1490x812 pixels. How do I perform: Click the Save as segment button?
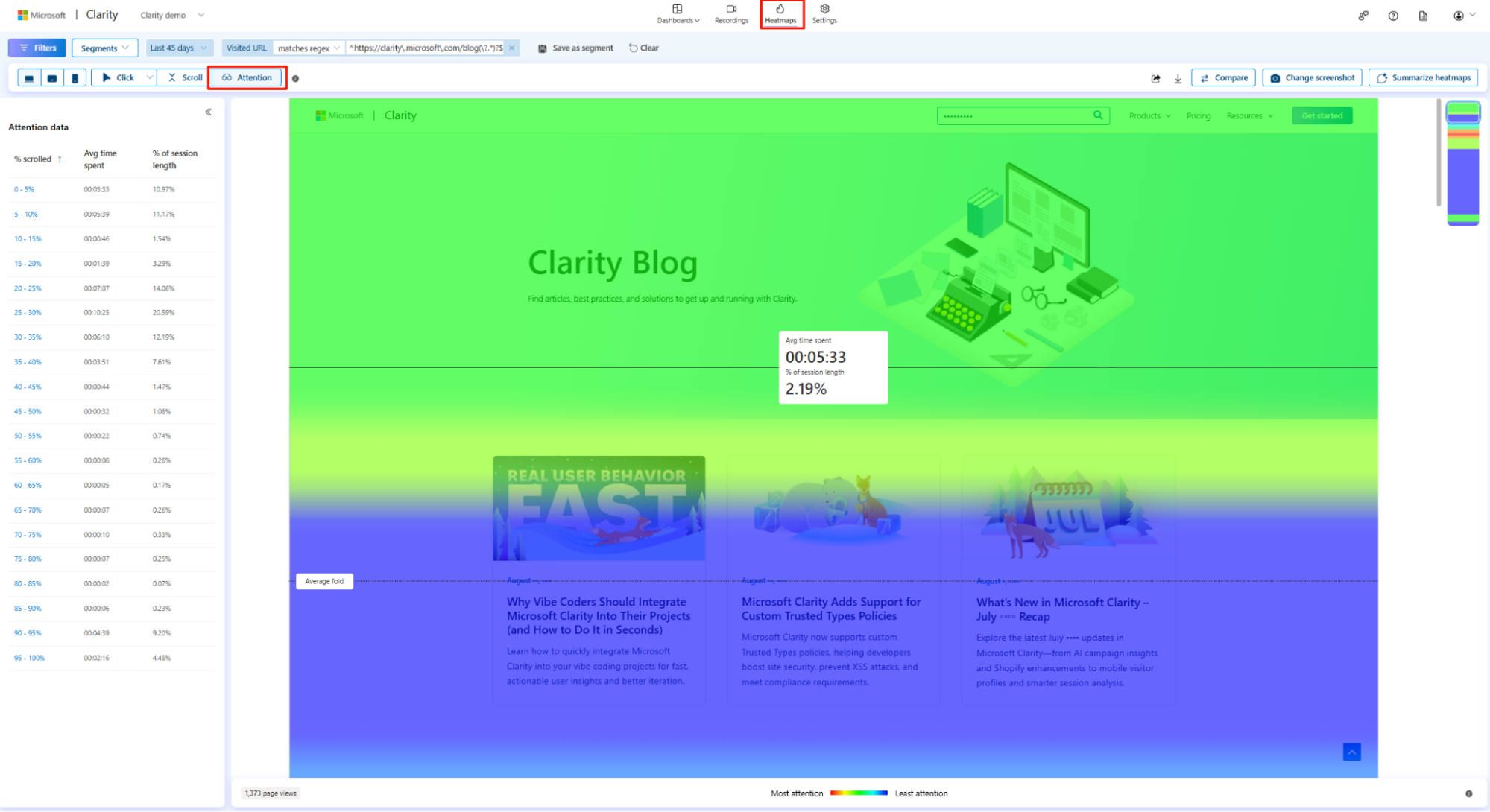click(575, 48)
